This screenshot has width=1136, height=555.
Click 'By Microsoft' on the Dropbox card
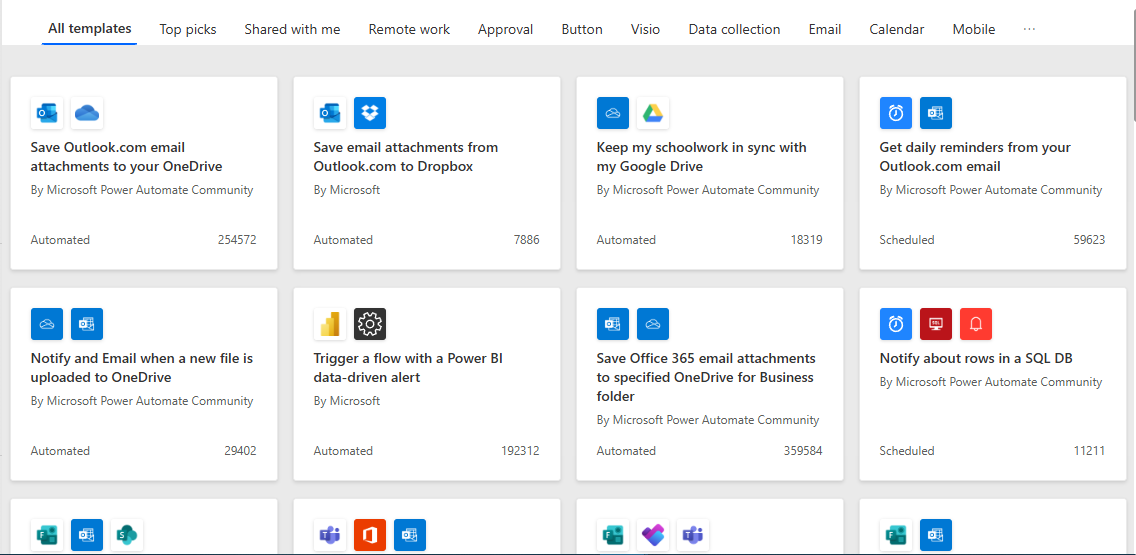(x=347, y=191)
